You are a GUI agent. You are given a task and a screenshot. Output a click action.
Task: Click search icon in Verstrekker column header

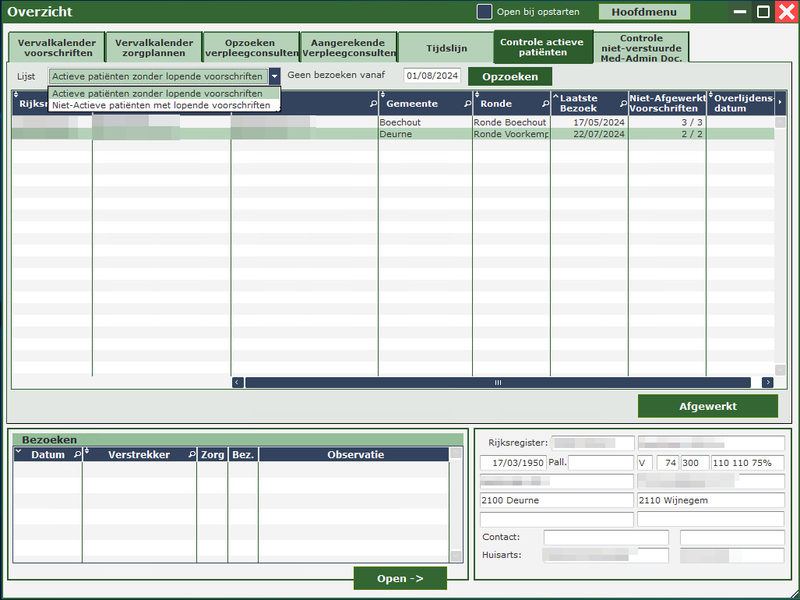pos(191,455)
